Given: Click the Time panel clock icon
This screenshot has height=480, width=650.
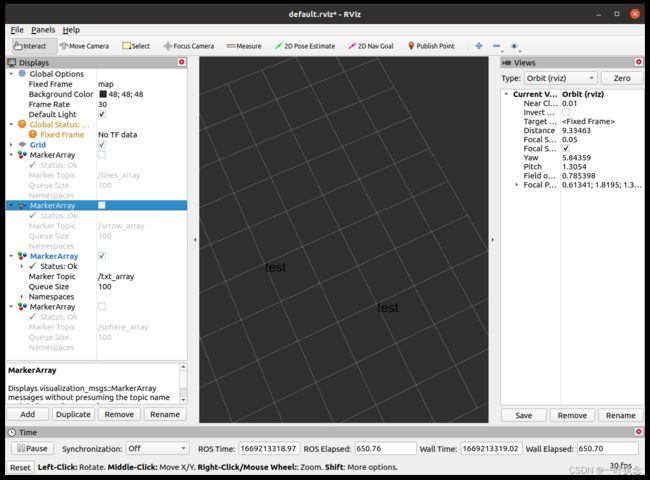Looking at the screenshot, I should click(x=12, y=432).
